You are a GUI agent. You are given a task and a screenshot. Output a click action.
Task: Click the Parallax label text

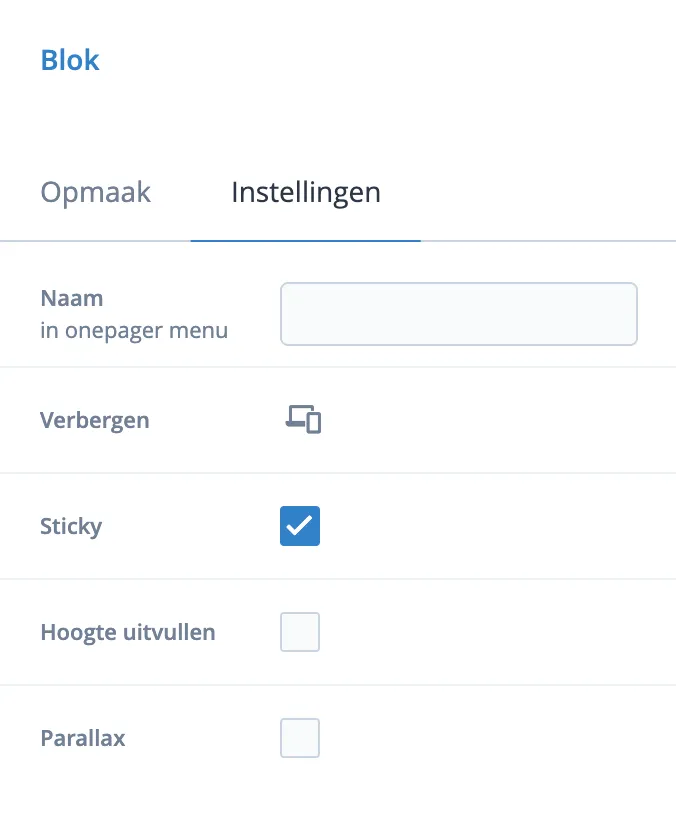pos(82,738)
